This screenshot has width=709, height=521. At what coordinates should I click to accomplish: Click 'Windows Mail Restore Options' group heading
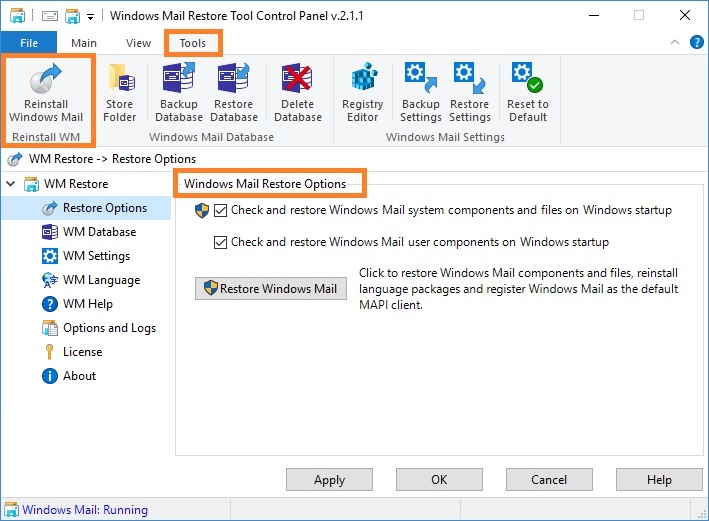point(265,184)
